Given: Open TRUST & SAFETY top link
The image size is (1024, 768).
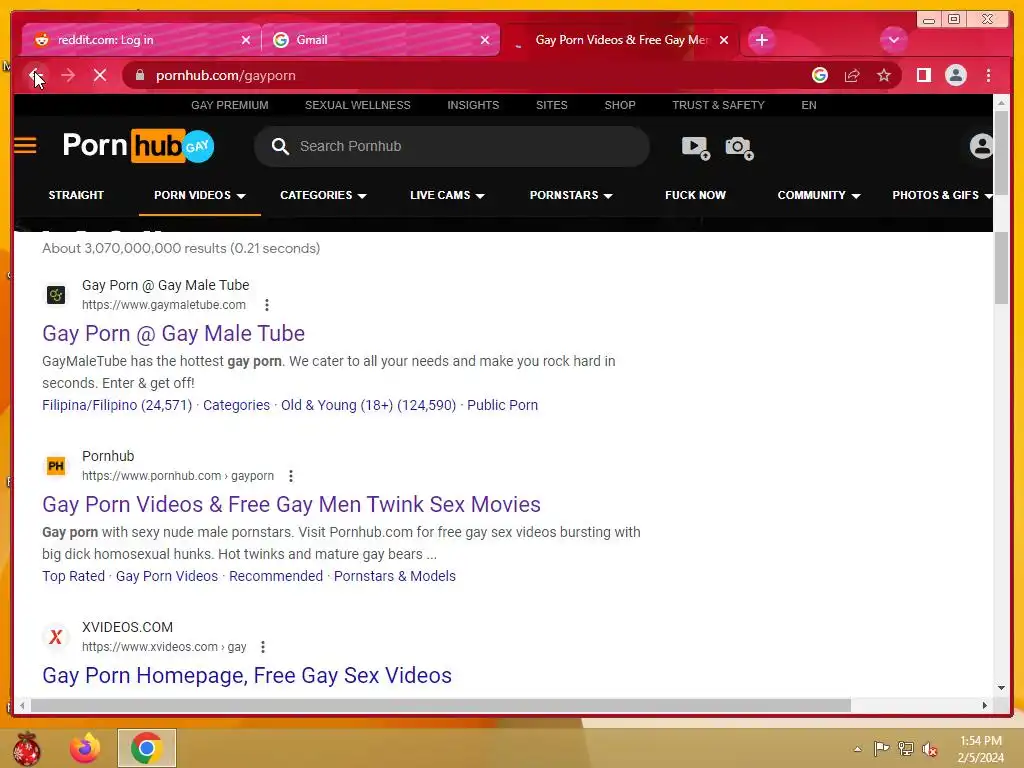Looking at the screenshot, I should 718,105.
